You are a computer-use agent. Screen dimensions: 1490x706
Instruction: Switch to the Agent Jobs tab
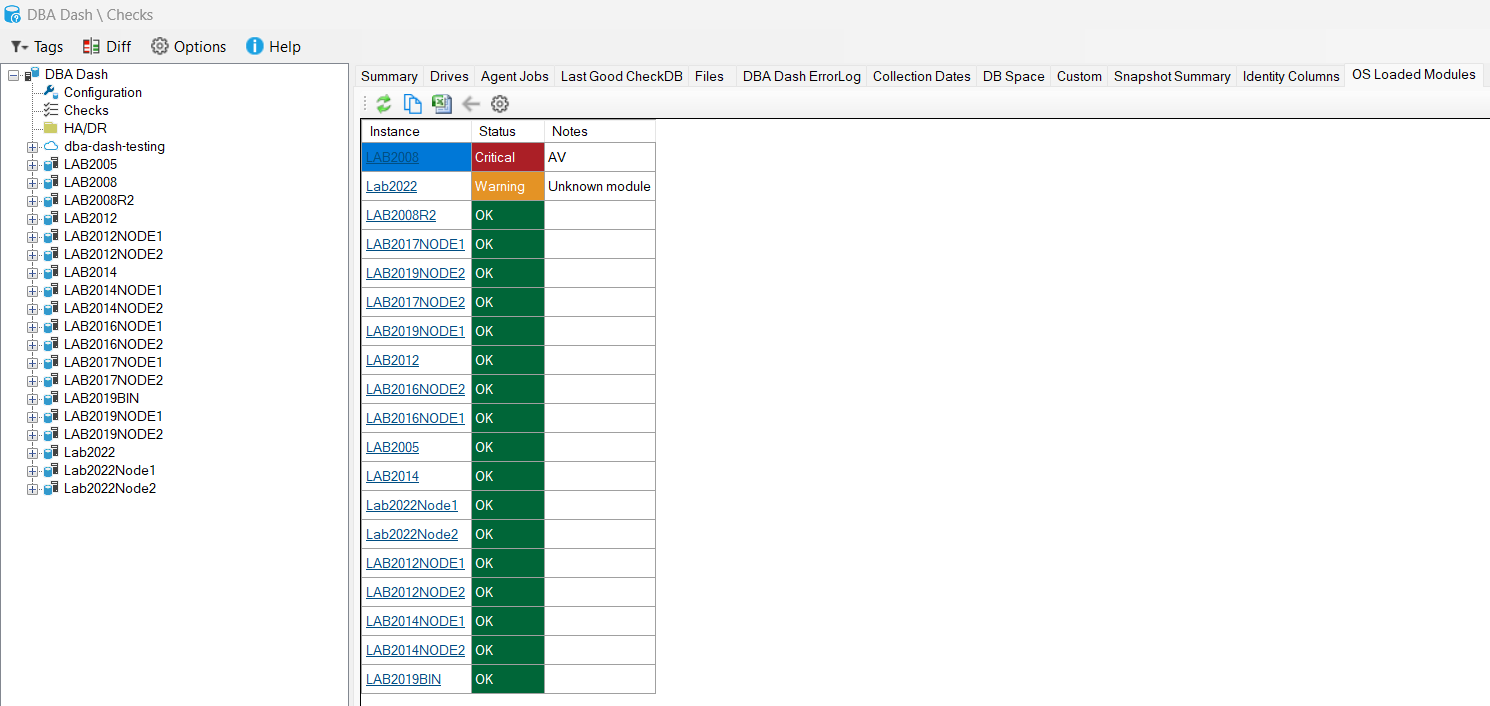514,76
